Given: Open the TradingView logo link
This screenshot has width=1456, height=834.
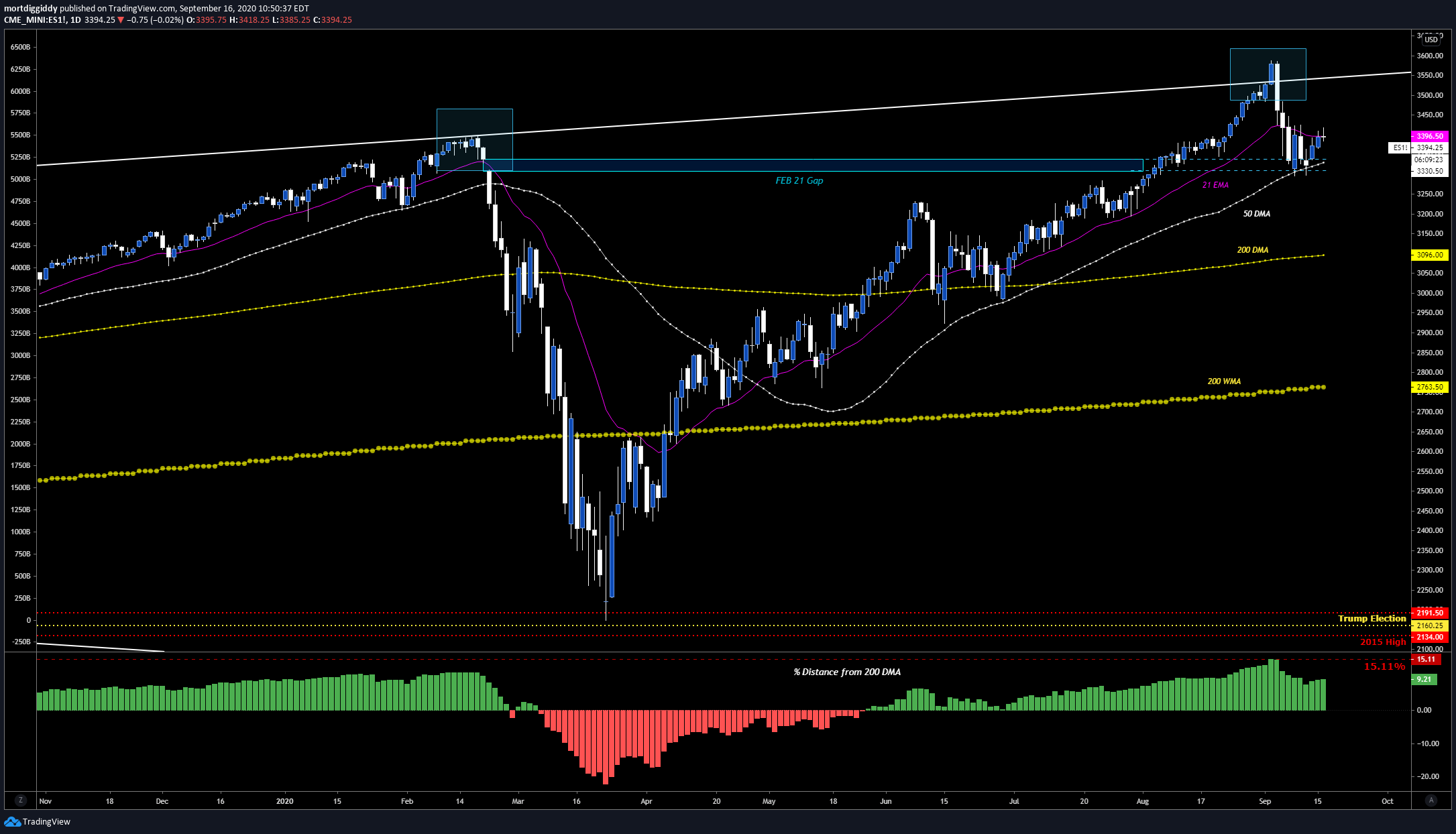Looking at the screenshot, I should pyautogui.click(x=38, y=822).
